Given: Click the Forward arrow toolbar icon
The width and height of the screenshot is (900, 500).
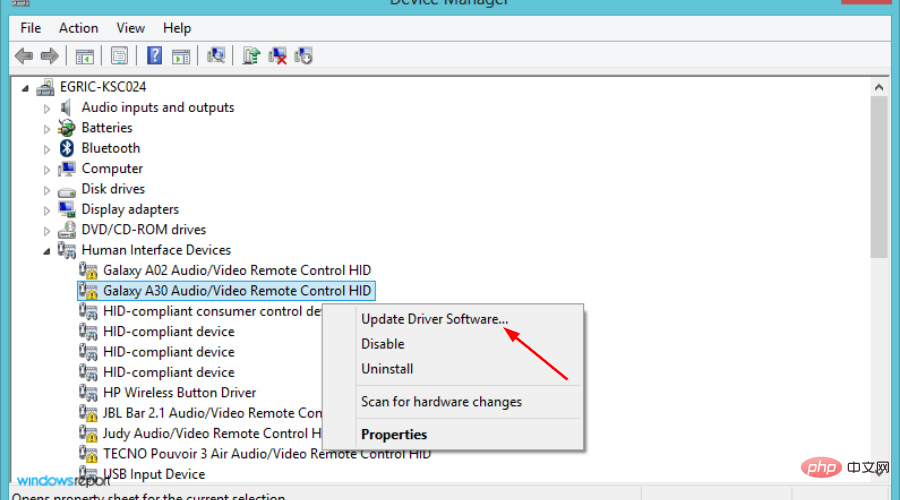Looking at the screenshot, I should 50,56.
